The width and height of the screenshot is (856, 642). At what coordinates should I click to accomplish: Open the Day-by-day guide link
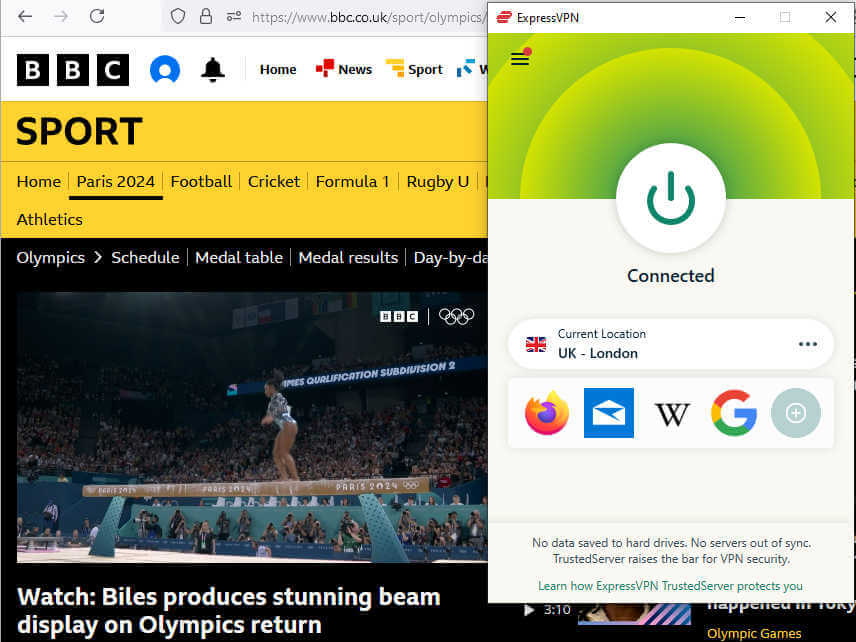[450, 258]
